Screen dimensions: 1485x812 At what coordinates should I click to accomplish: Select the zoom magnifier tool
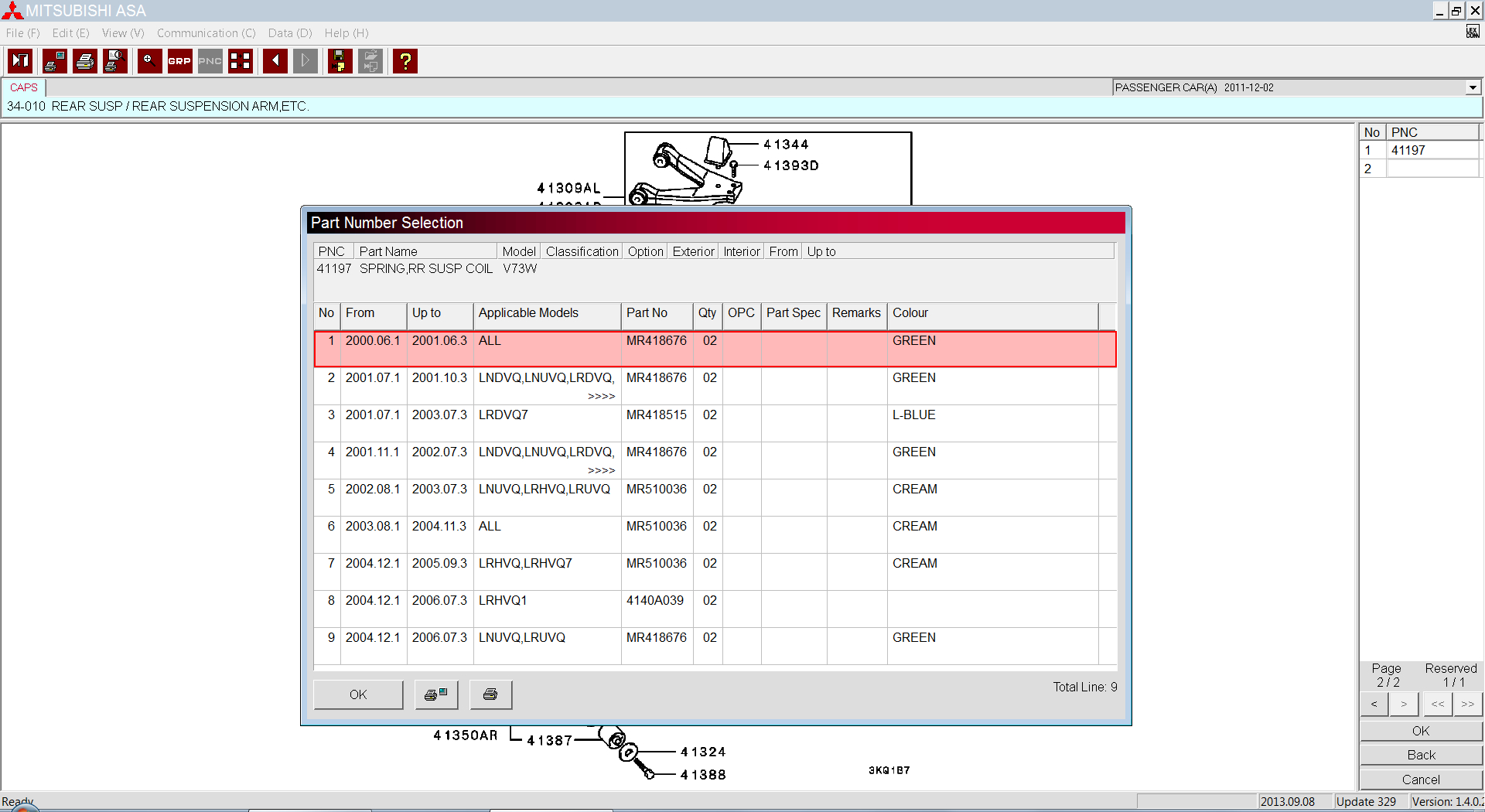(149, 61)
